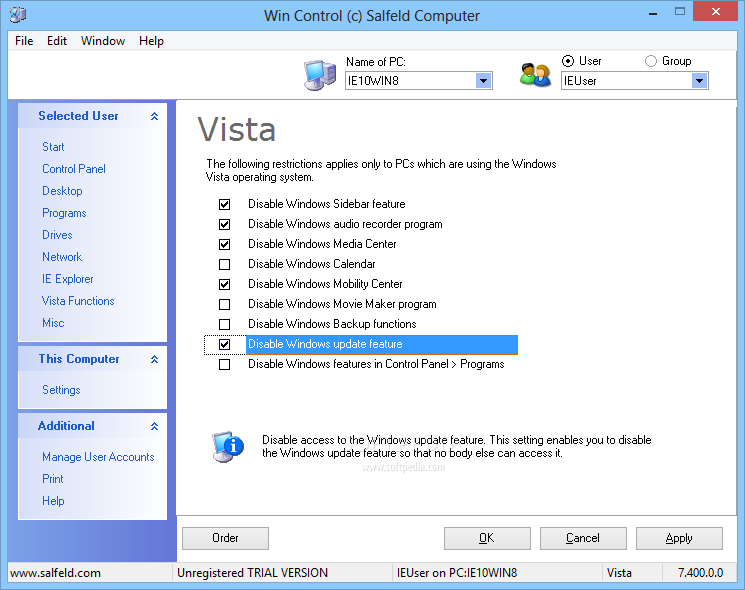Click the Cancel button
Viewport: 745px width, 590px height.
tap(583, 538)
